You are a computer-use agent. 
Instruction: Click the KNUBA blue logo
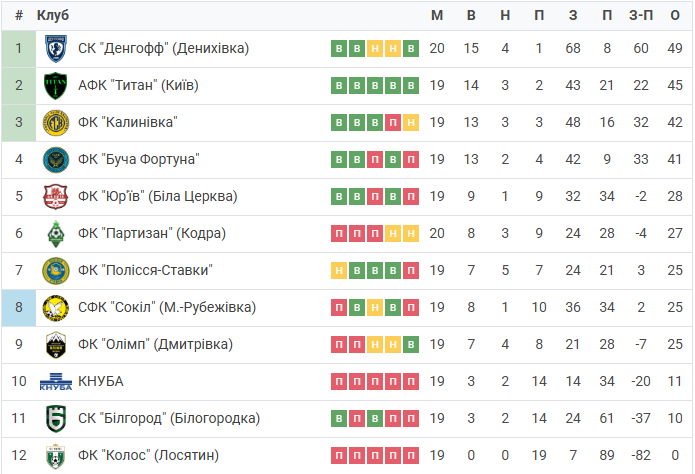56,382
